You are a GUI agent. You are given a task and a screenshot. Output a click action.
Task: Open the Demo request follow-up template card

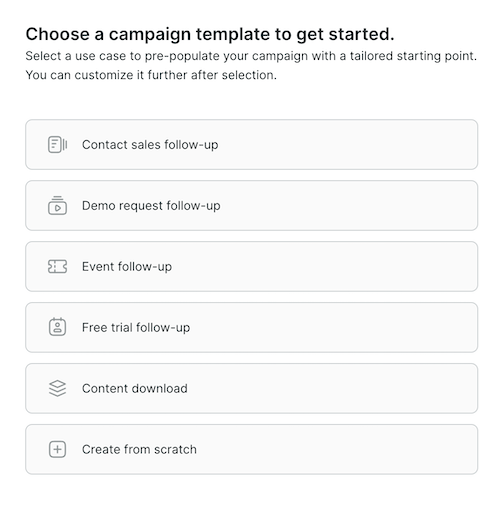click(x=252, y=206)
